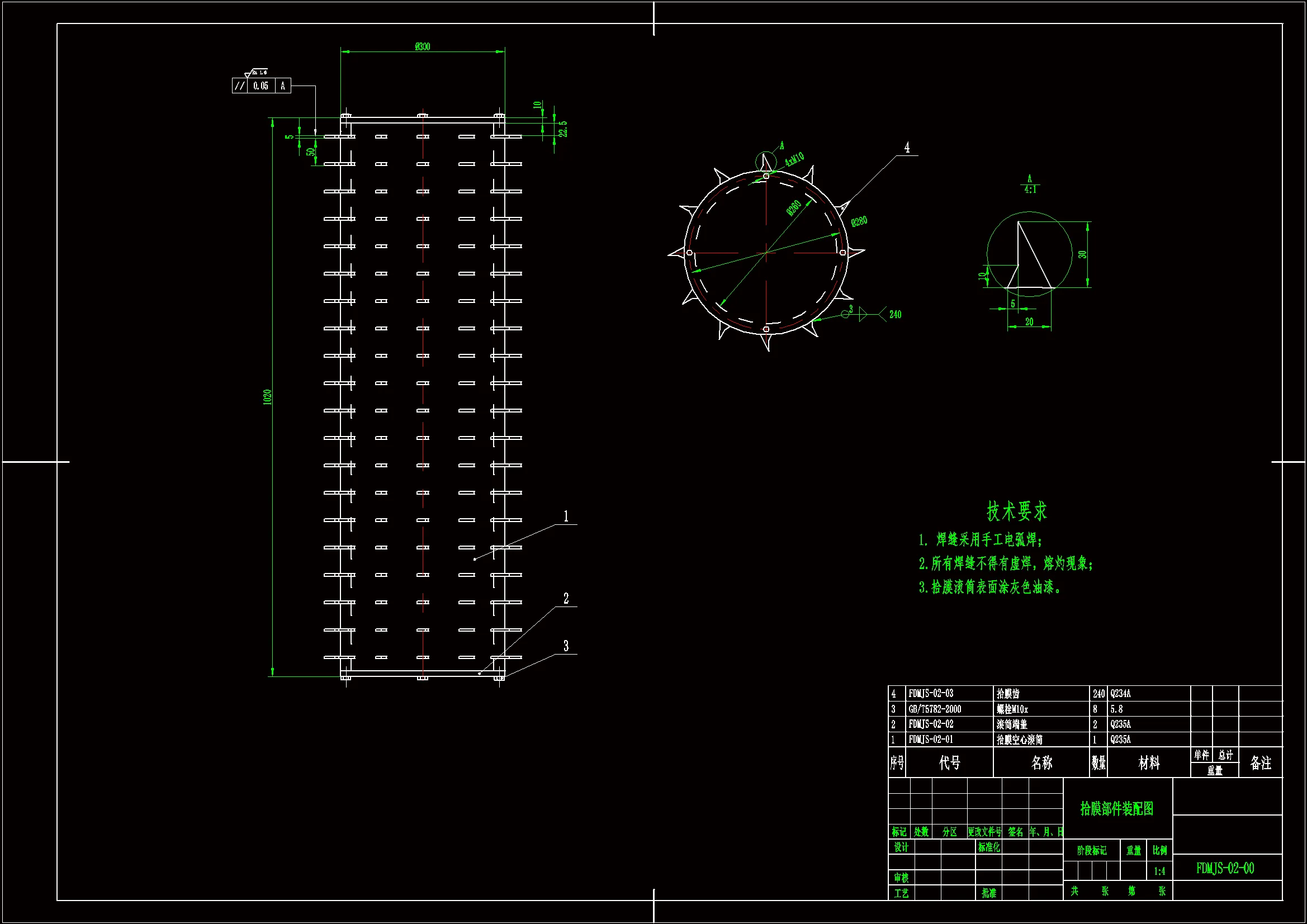
Task: Click the detail A circle on roller view
Action: point(766,162)
